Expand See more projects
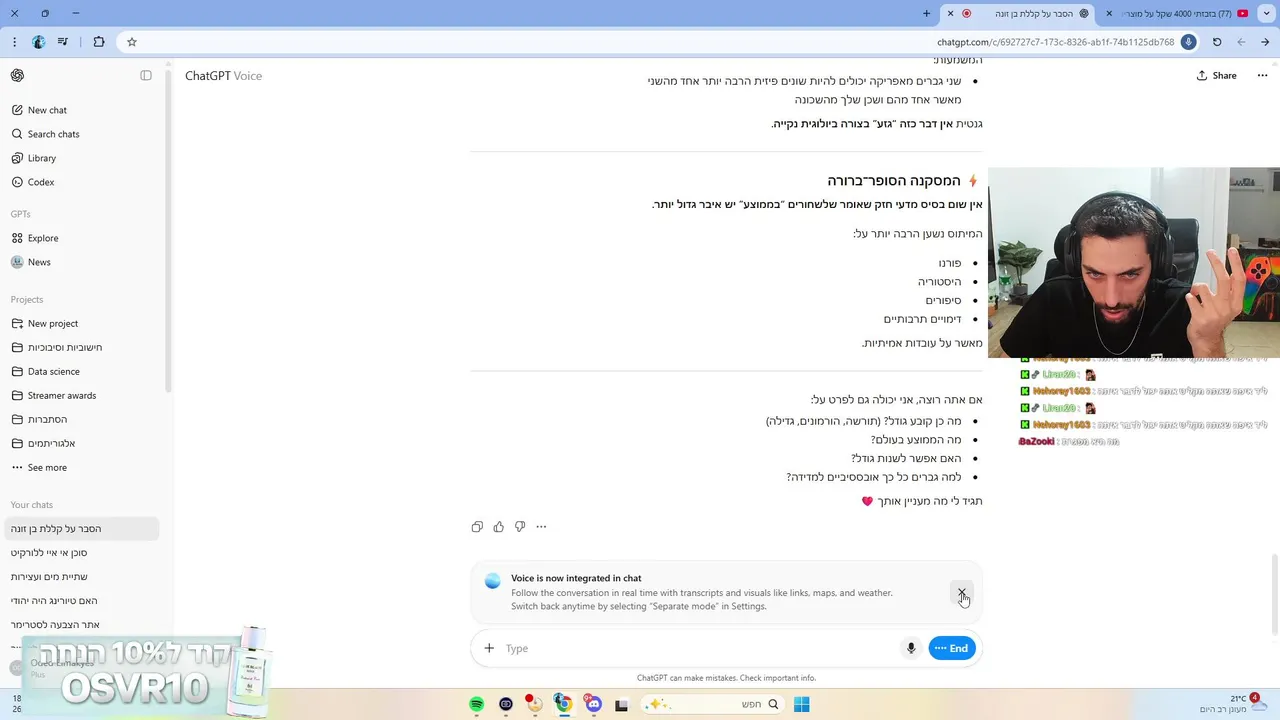Screen dimensions: 1280x720 pos(82,467)
